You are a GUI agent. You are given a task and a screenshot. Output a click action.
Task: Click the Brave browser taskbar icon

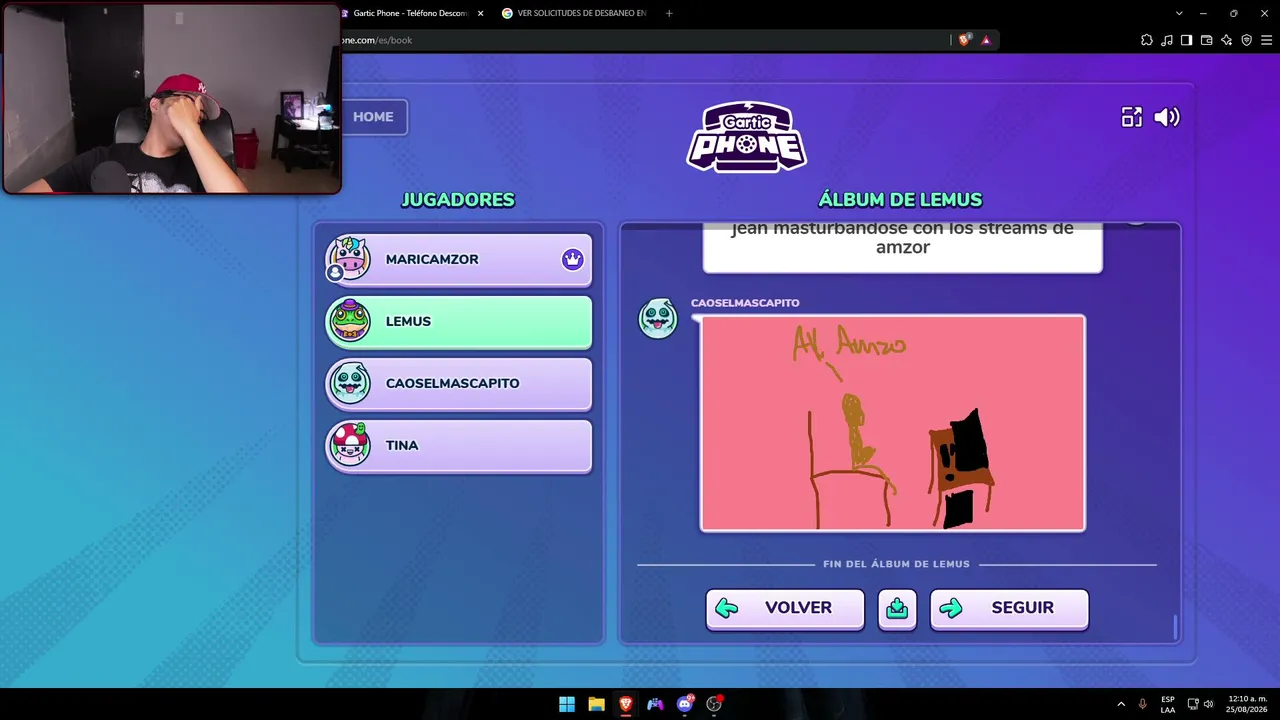click(626, 704)
